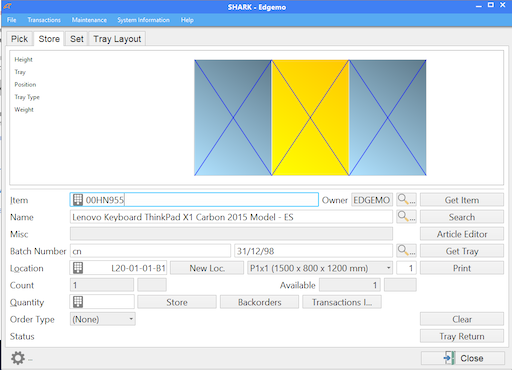Select the yellow highlighted tray compartment
This screenshot has height=370, width=512.
pos(310,118)
